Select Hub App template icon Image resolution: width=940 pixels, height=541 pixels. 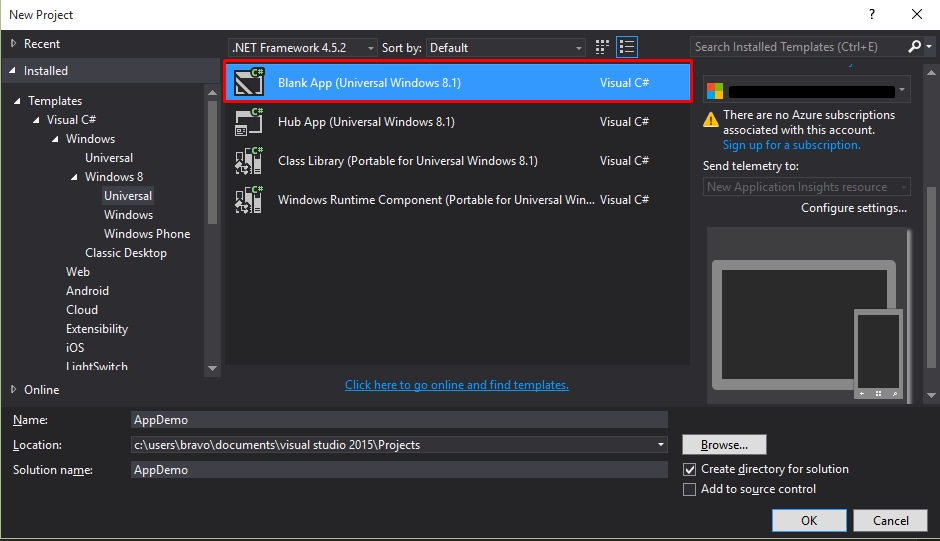point(249,122)
